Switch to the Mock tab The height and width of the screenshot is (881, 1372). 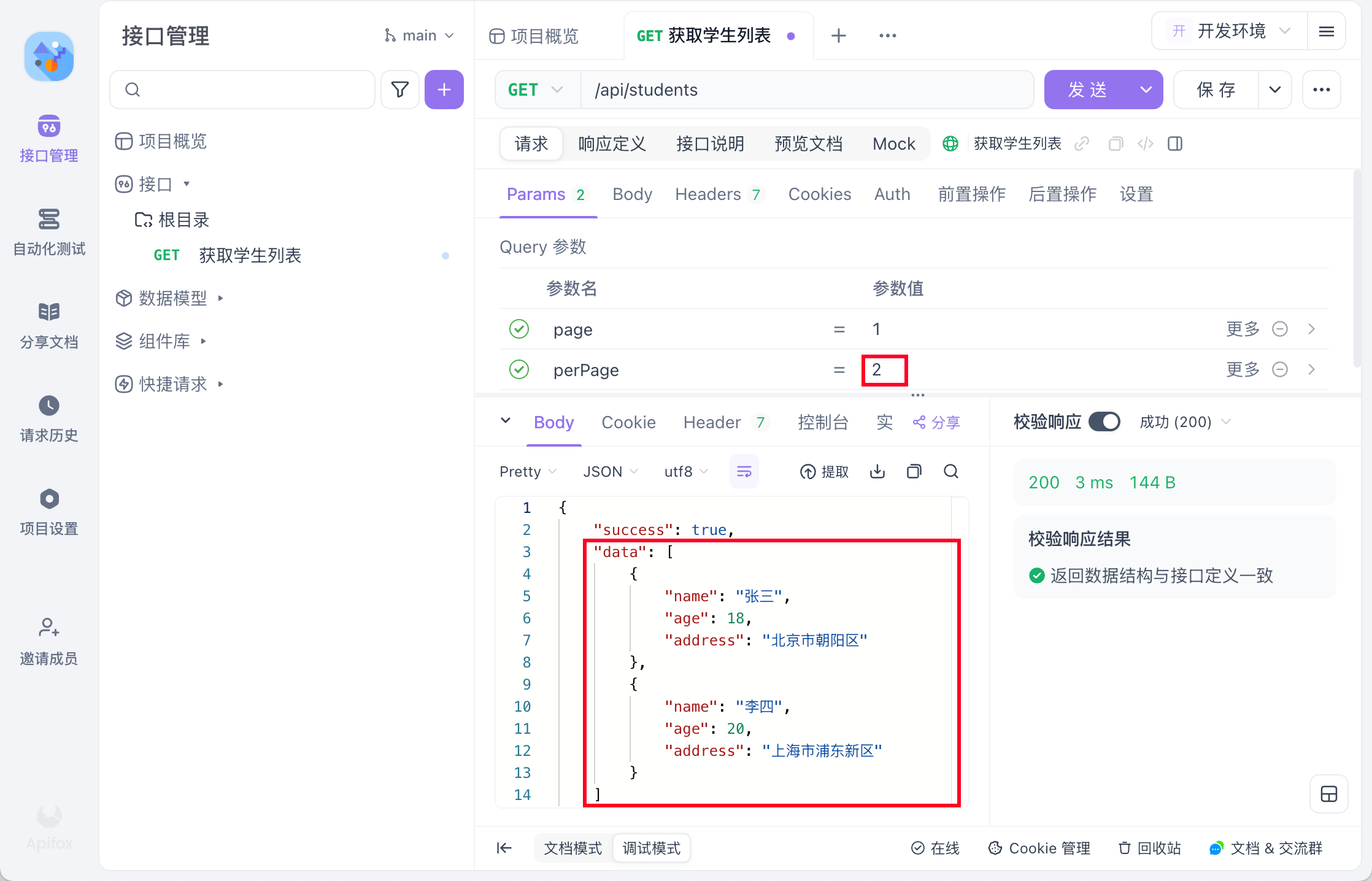click(893, 144)
